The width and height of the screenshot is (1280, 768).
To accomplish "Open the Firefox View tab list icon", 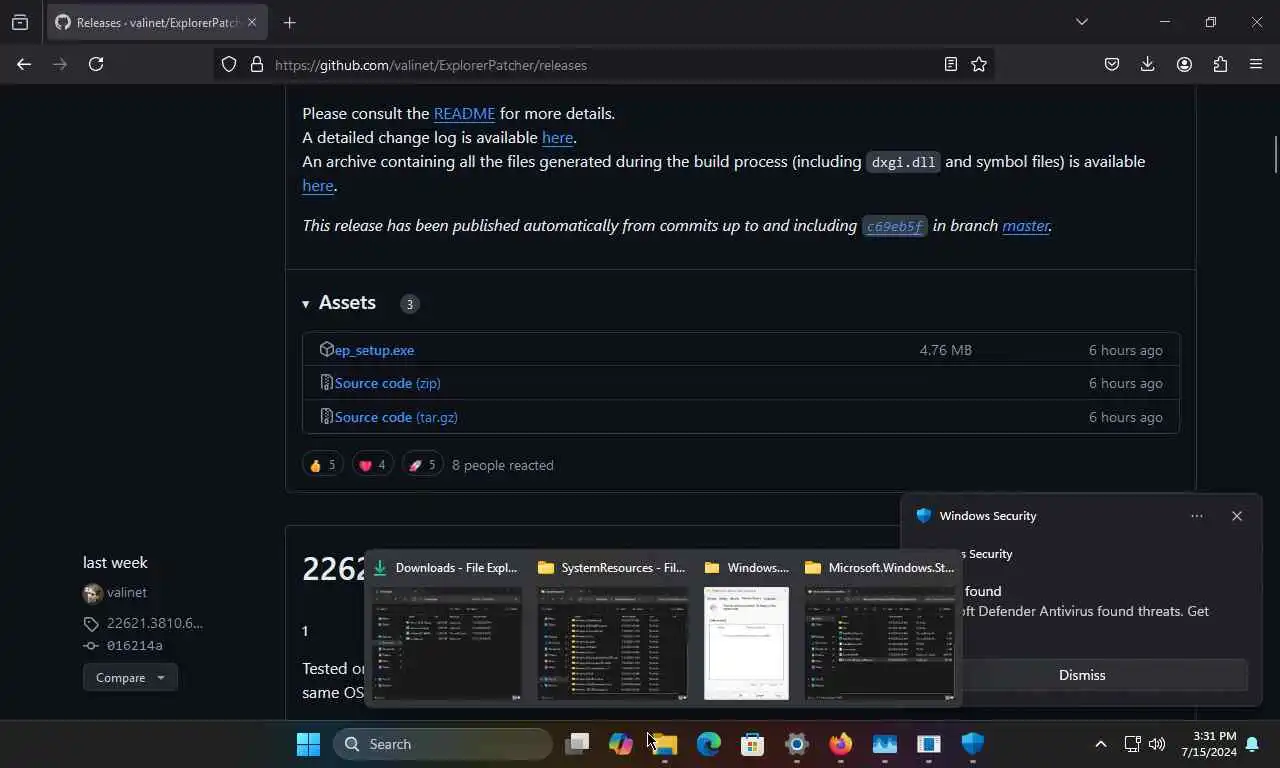I will (x=20, y=22).
